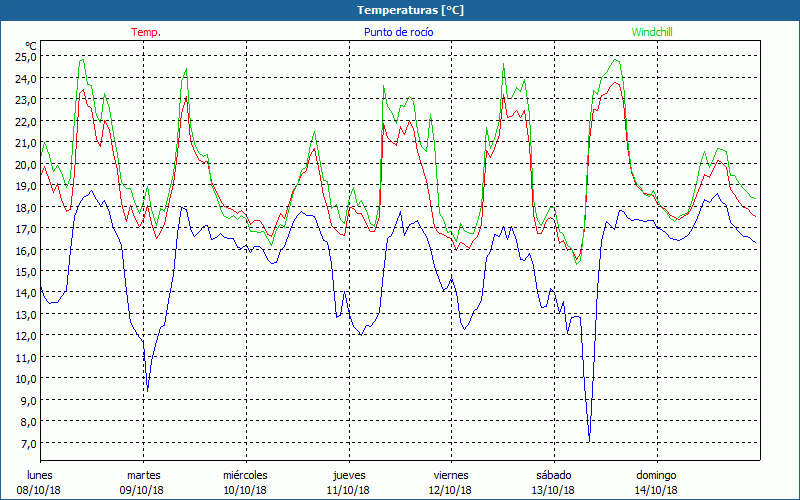The width and height of the screenshot is (800, 500).
Task: Click the 14,0 y-axis value
Action: (26, 293)
